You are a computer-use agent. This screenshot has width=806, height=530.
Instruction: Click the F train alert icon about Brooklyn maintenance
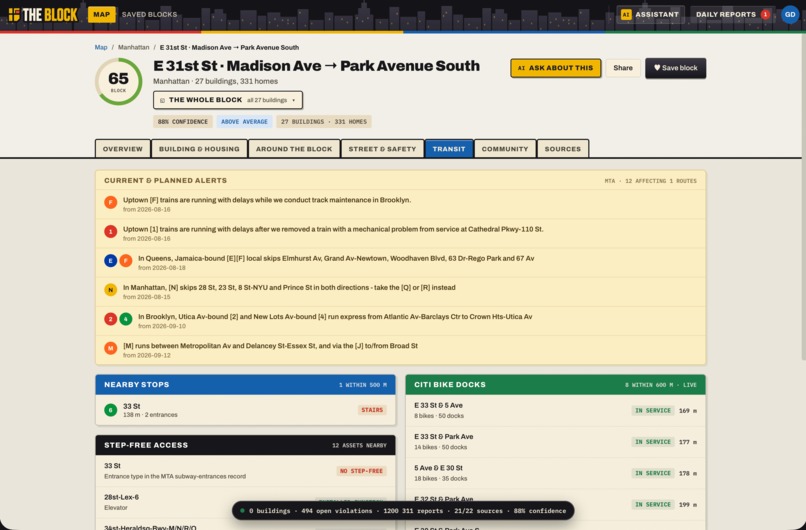click(111, 202)
